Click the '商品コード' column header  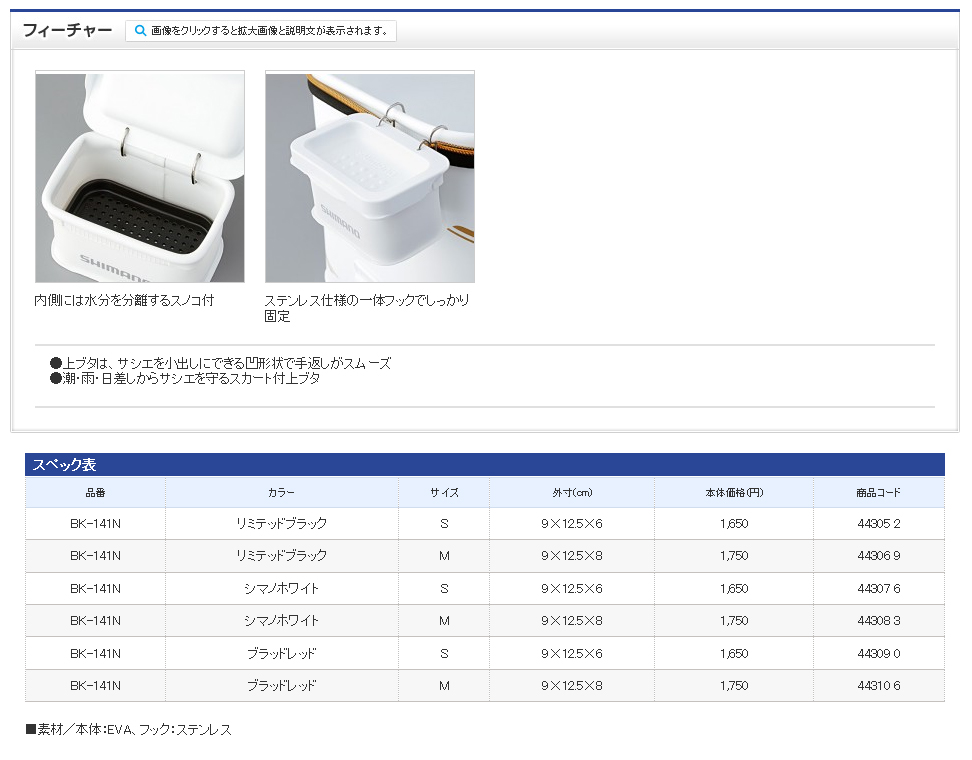pyautogui.click(x=878, y=493)
